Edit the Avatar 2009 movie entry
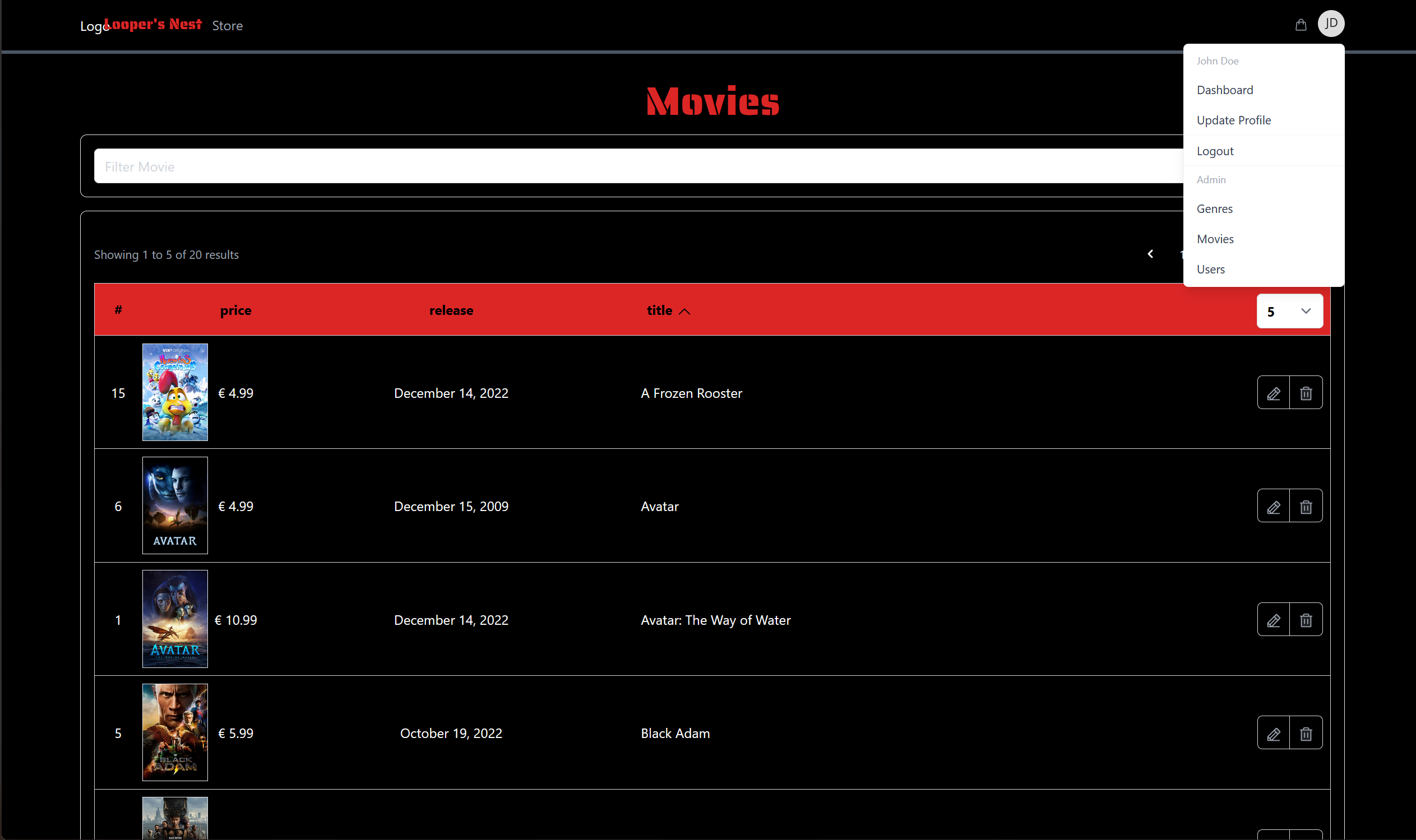This screenshot has width=1416, height=840. click(1273, 506)
